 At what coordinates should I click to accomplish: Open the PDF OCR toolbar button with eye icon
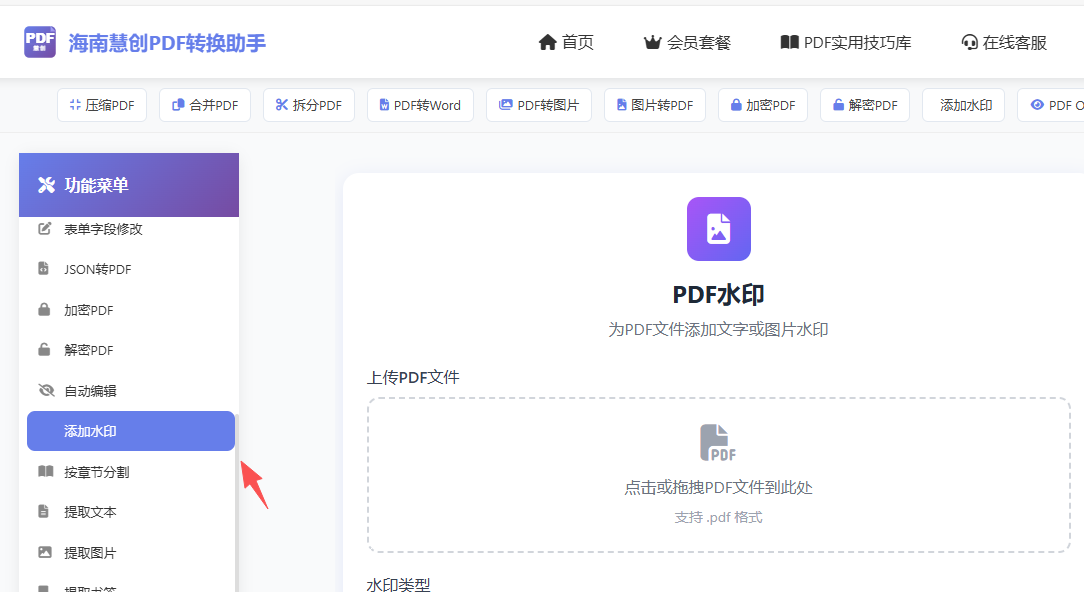click(x=1051, y=105)
